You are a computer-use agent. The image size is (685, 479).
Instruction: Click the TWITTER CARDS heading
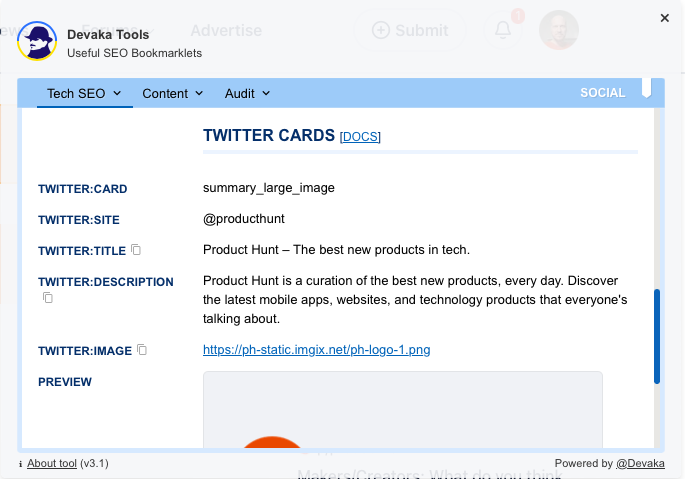click(269, 135)
